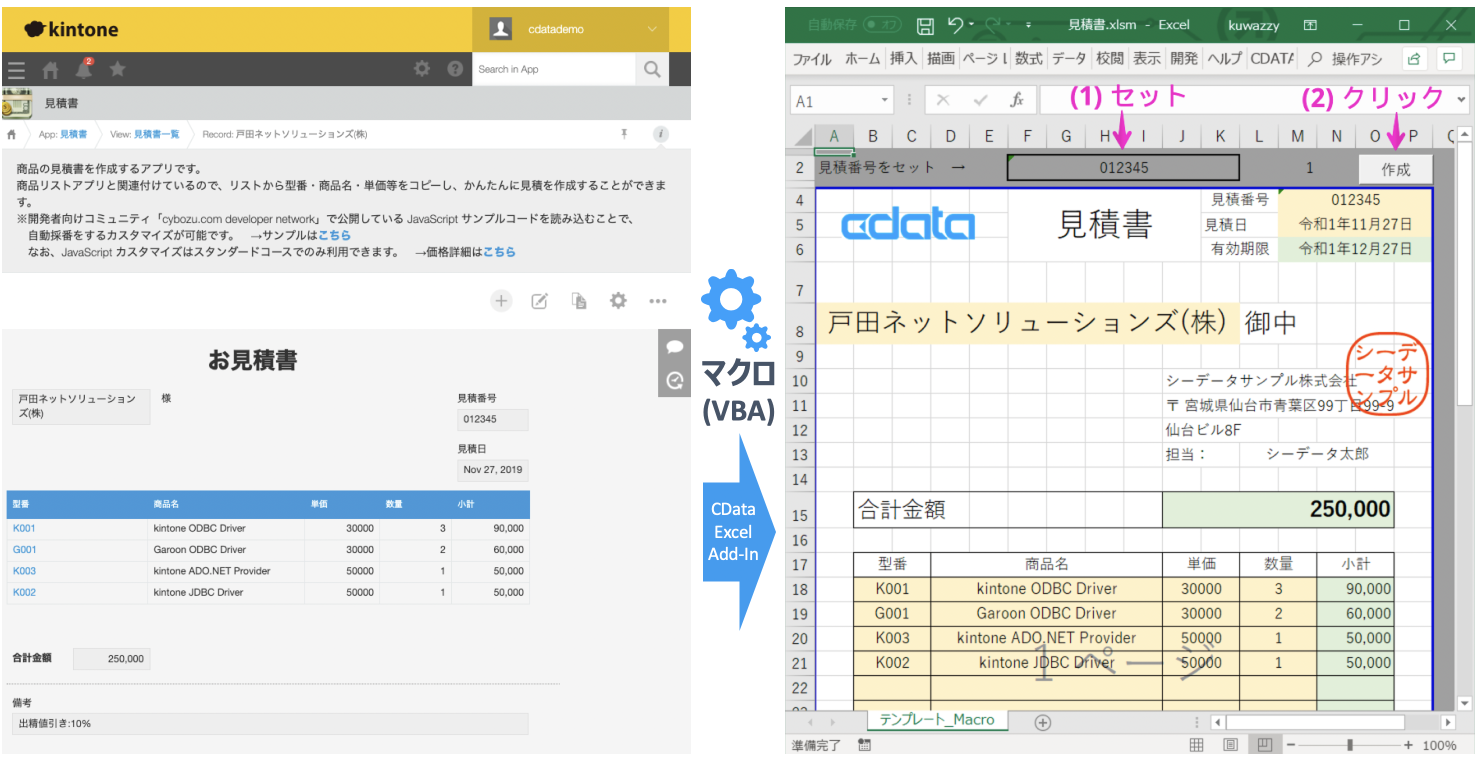Open Excel ribbon display options icon
Screen dimensions: 1477x763
pyautogui.click(x=1310, y=25)
